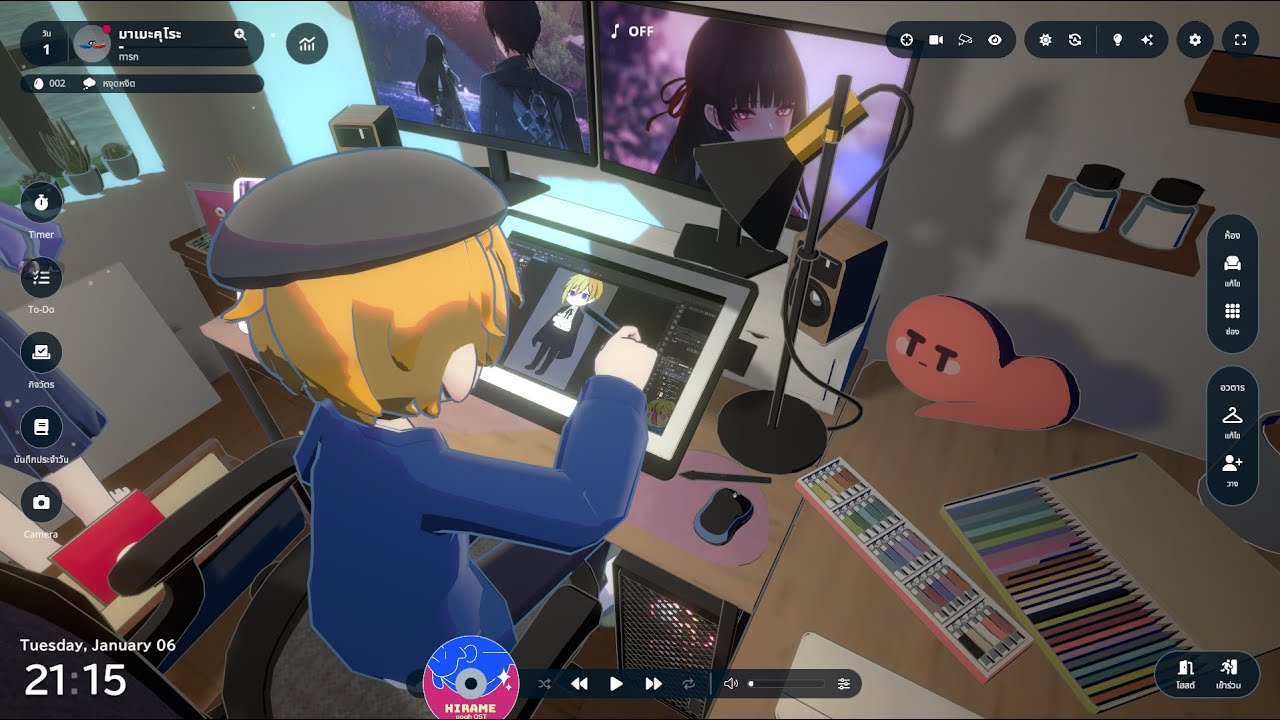Open the ช่อง grid slots button

point(1232,318)
